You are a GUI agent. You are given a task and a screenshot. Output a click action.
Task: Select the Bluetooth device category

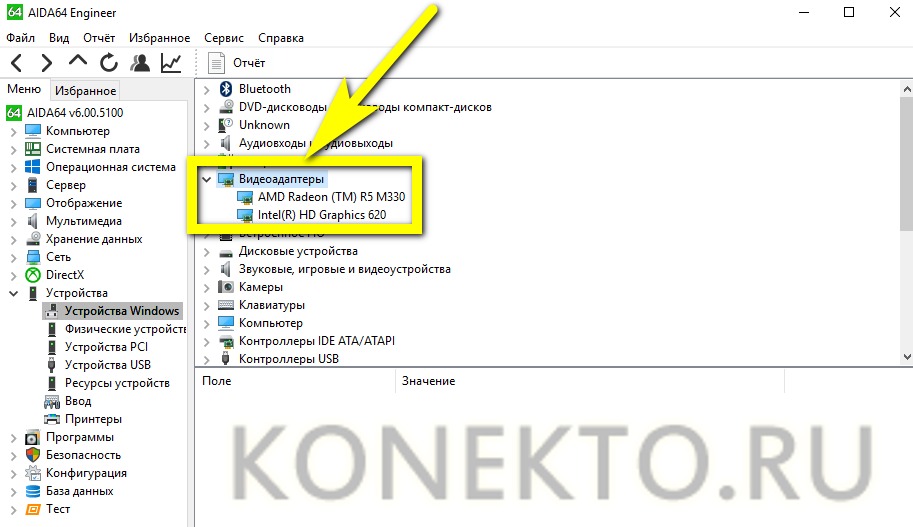click(x=264, y=89)
